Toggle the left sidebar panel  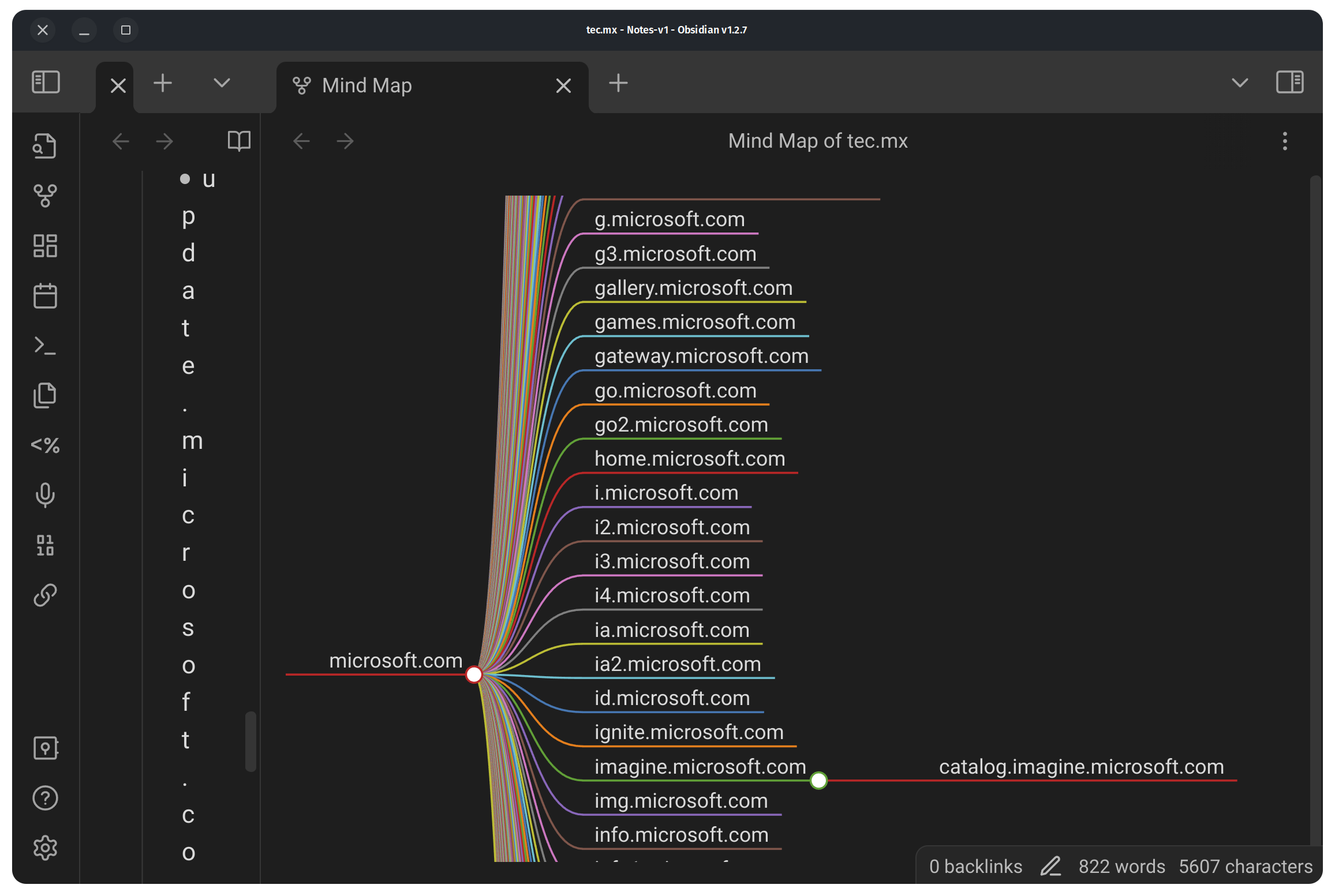tap(46, 83)
